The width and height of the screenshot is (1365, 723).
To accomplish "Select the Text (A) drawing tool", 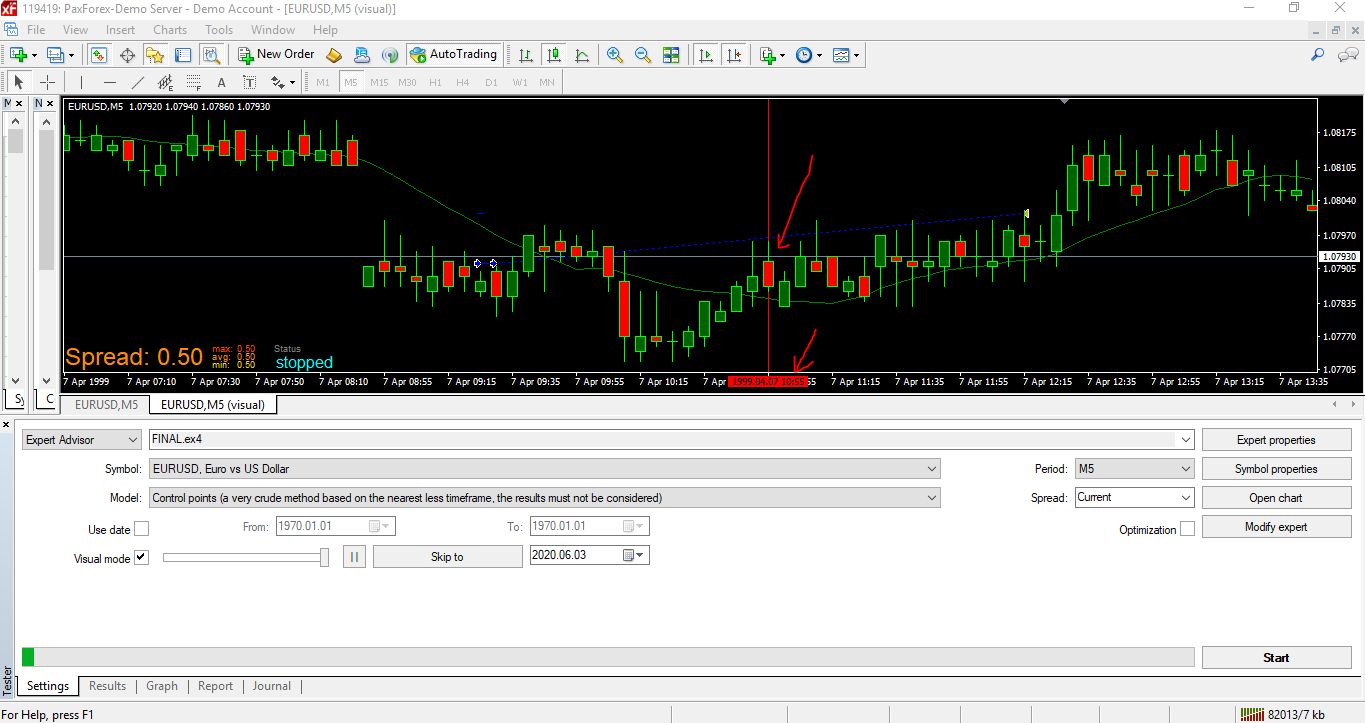I will (x=221, y=82).
